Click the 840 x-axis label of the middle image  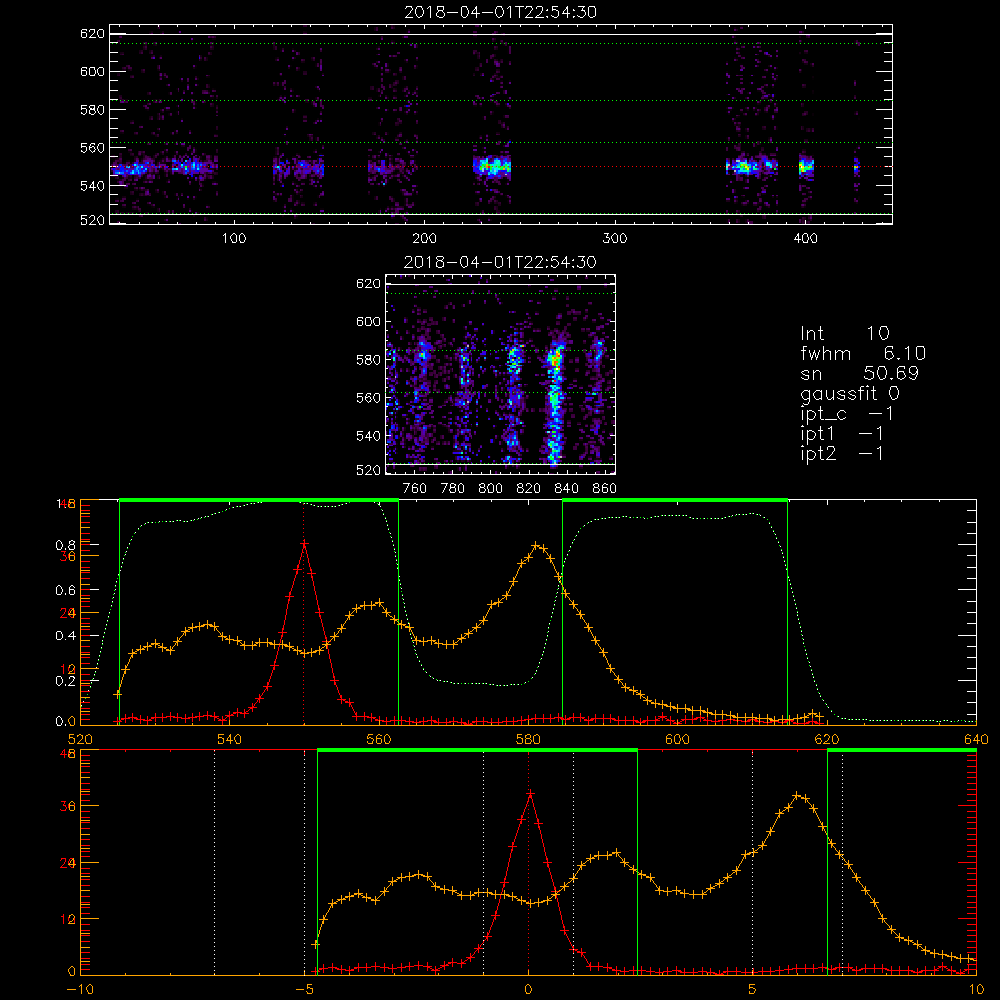566,489
